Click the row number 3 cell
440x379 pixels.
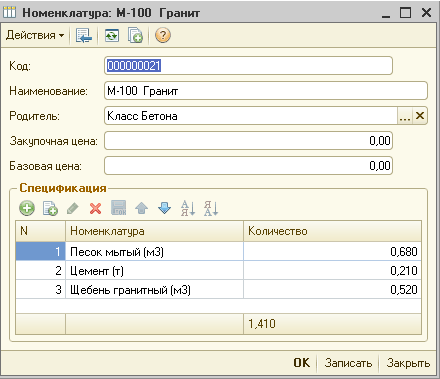[40, 290]
